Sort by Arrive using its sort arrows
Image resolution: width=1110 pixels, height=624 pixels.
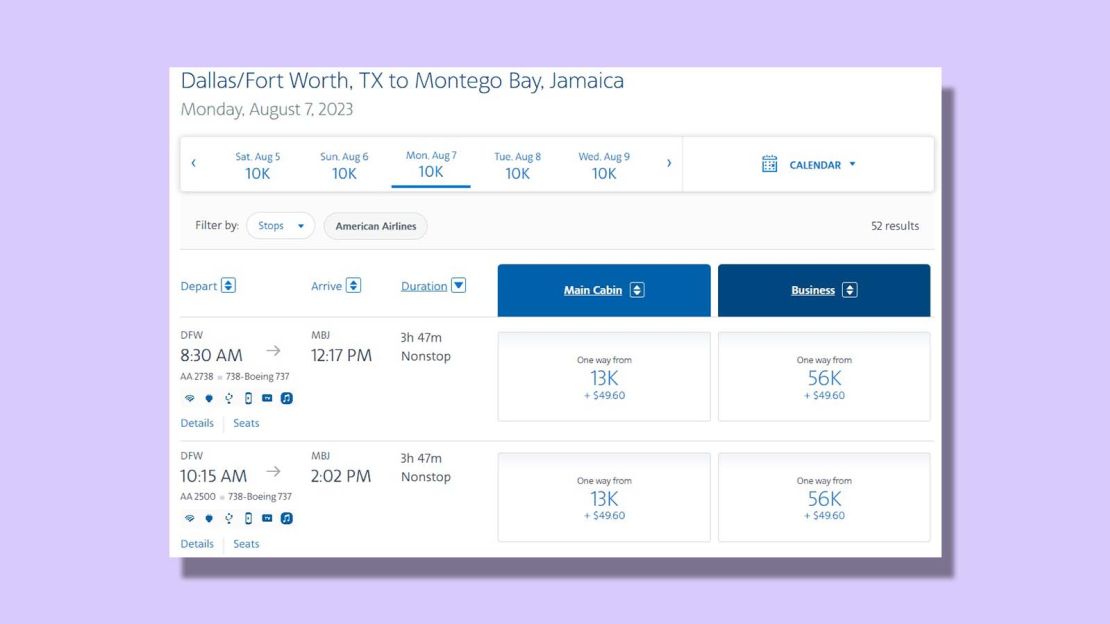[353, 285]
